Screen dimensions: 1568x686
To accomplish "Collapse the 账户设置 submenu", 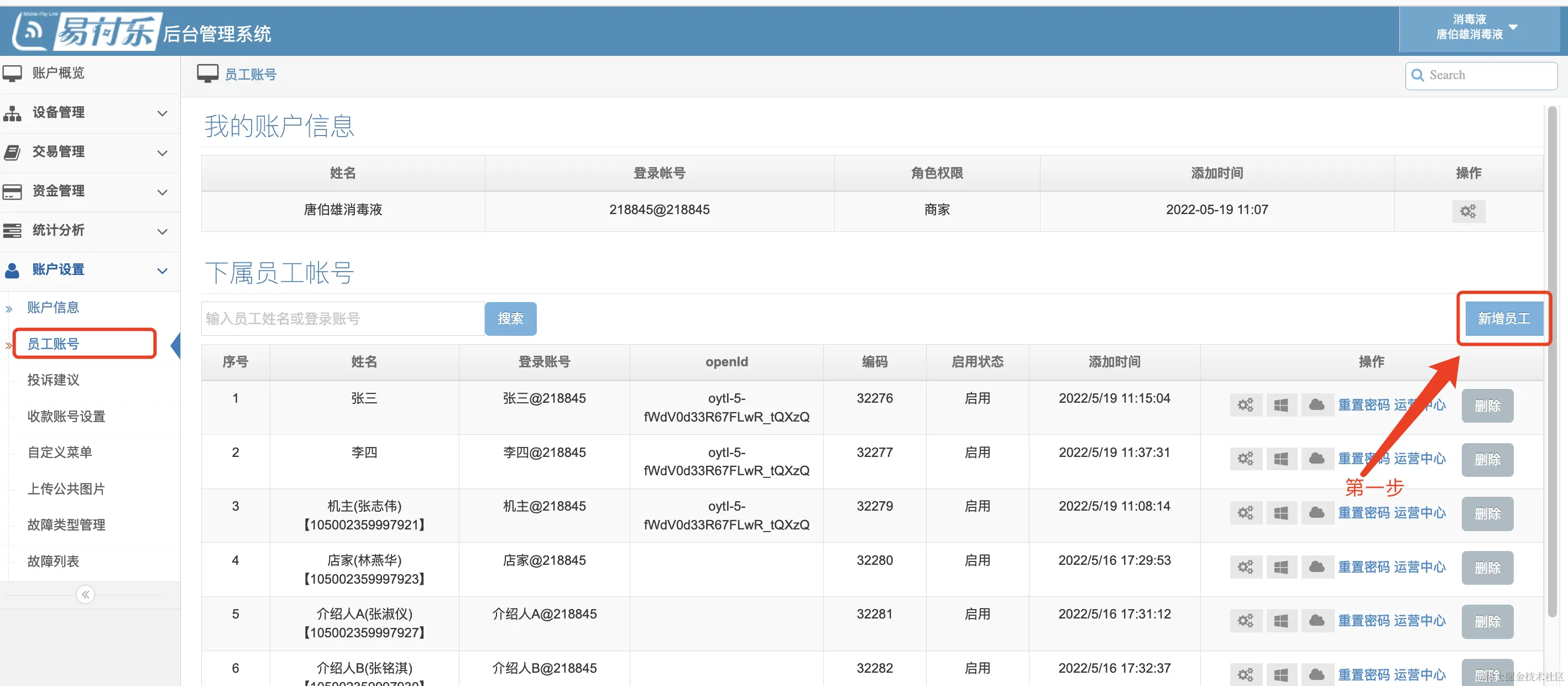I will pos(162,271).
